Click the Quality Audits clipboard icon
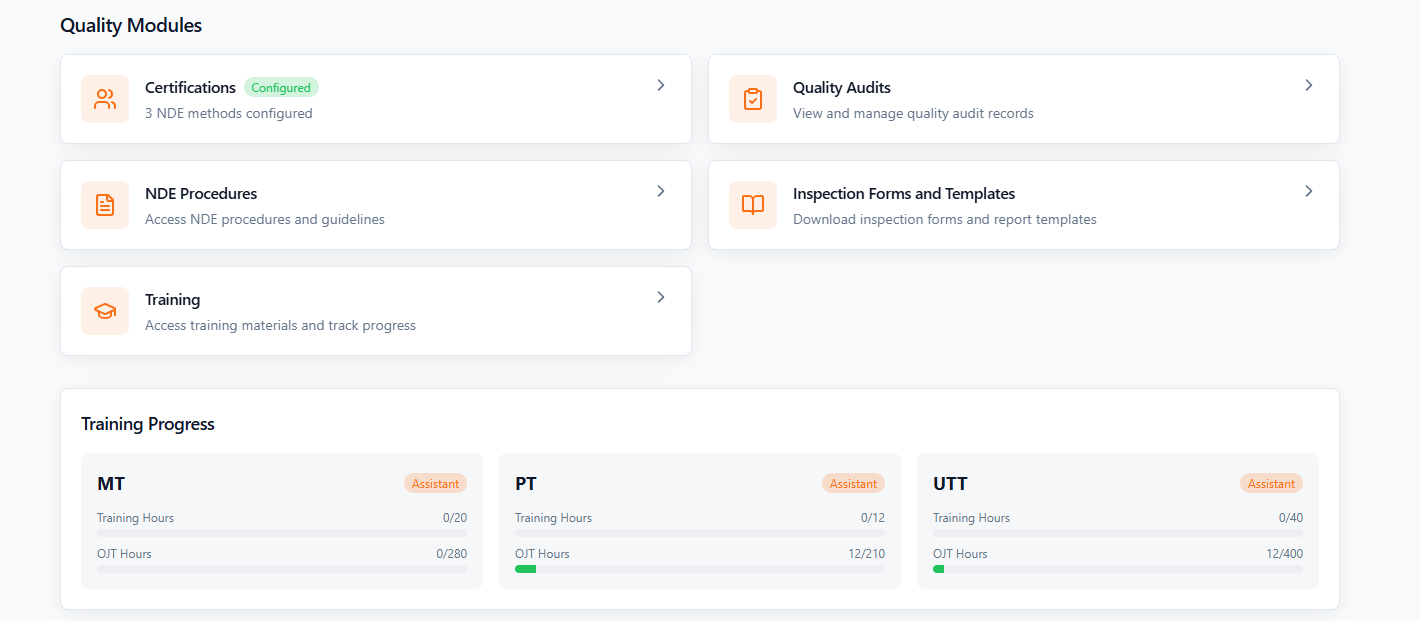The width and height of the screenshot is (1420, 621). pyautogui.click(x=753, y=99)
